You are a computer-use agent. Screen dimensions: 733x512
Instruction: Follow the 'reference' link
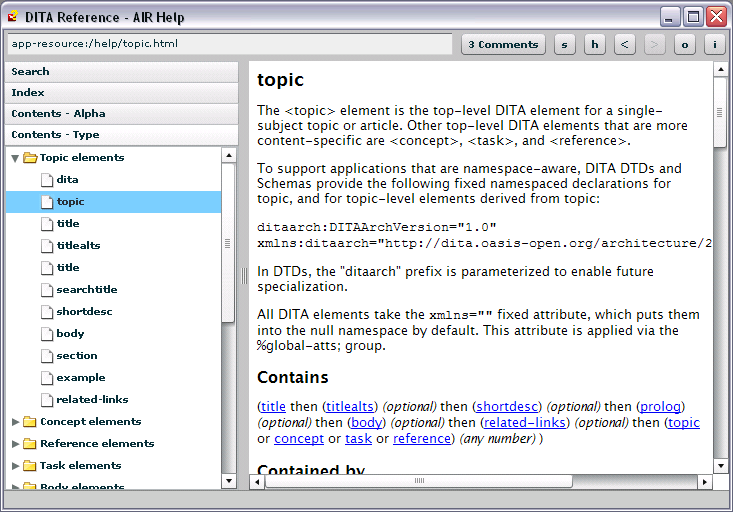click(422, 439)
